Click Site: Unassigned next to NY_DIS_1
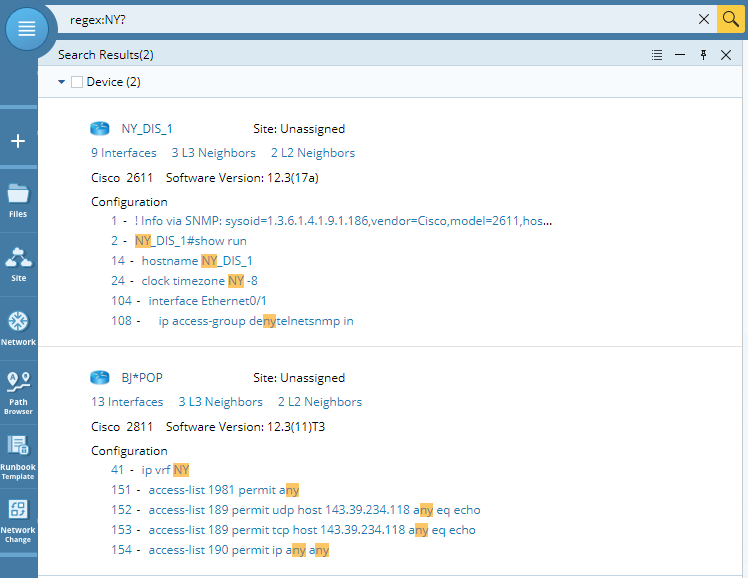Image resolution: width=748 pixels, height=578 pixels. click(x=299, y=129)
